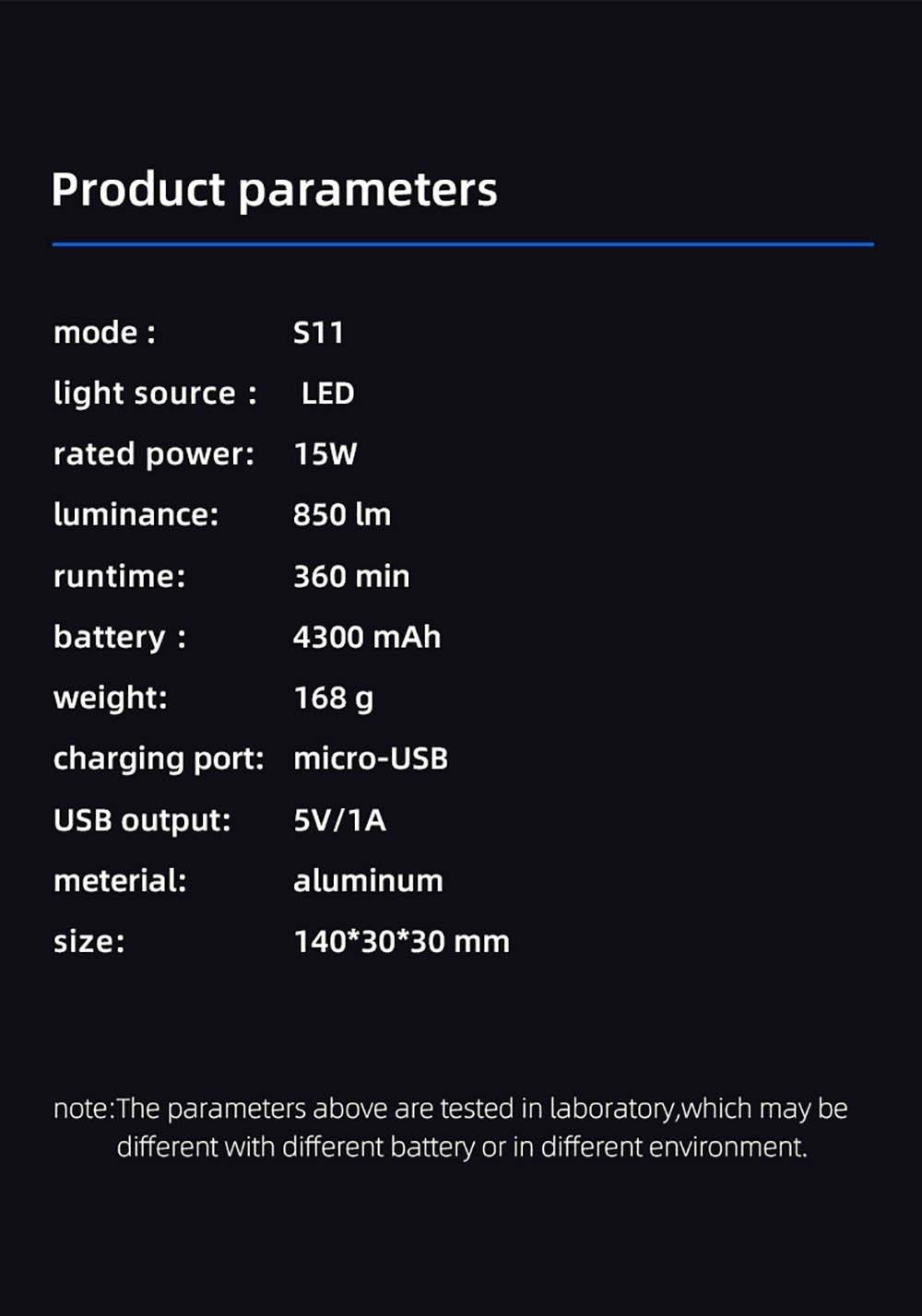Click the "rated power:" label
The height and width of the screenshot is (1316, 922).
(153, 454)
